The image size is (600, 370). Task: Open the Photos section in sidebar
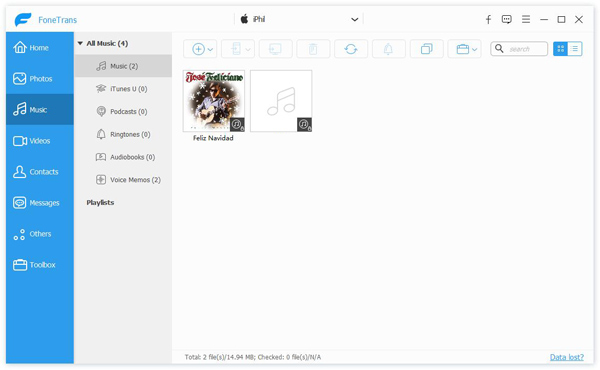coord(40,78)
